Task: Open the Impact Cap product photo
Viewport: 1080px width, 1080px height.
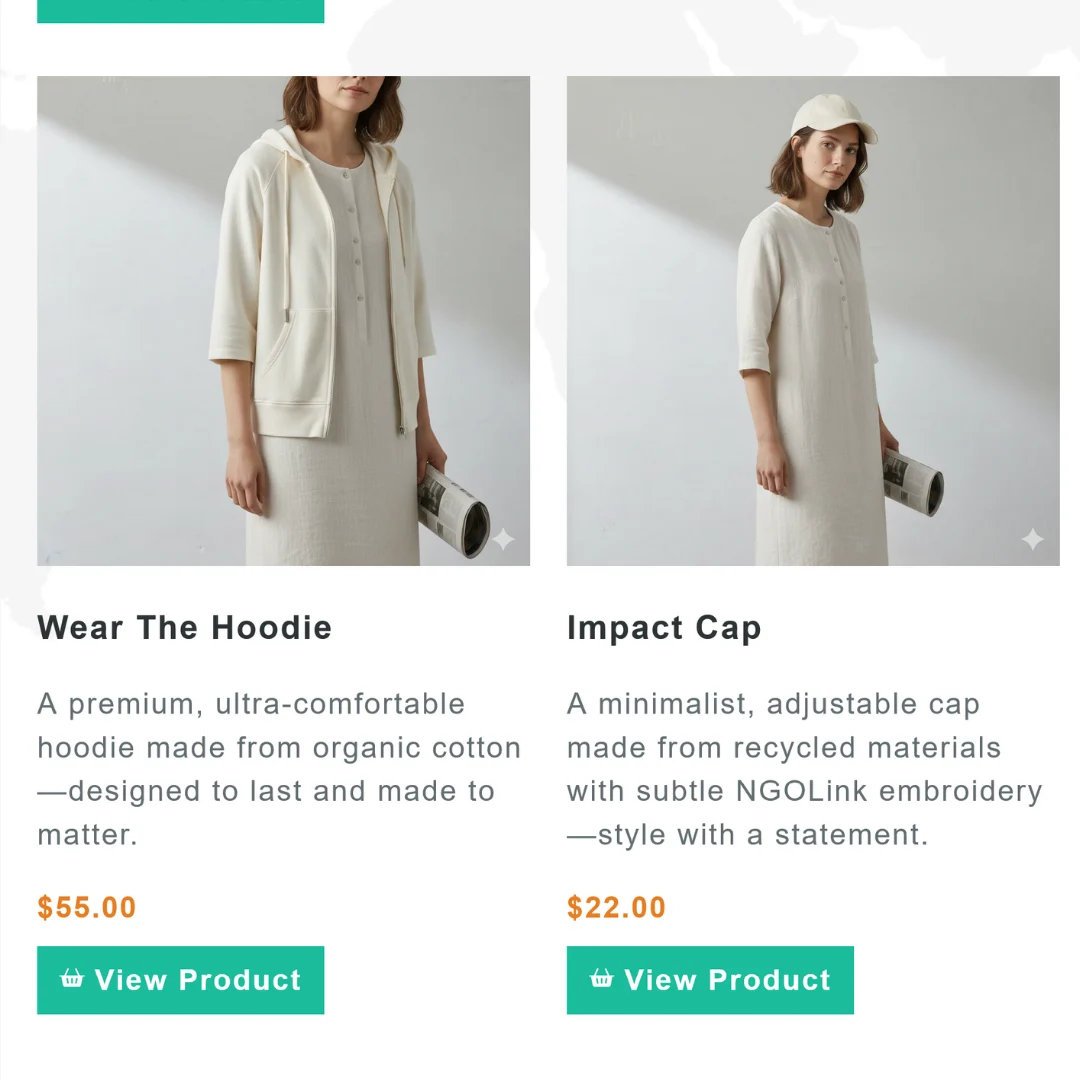Action: tap(813, 320)
